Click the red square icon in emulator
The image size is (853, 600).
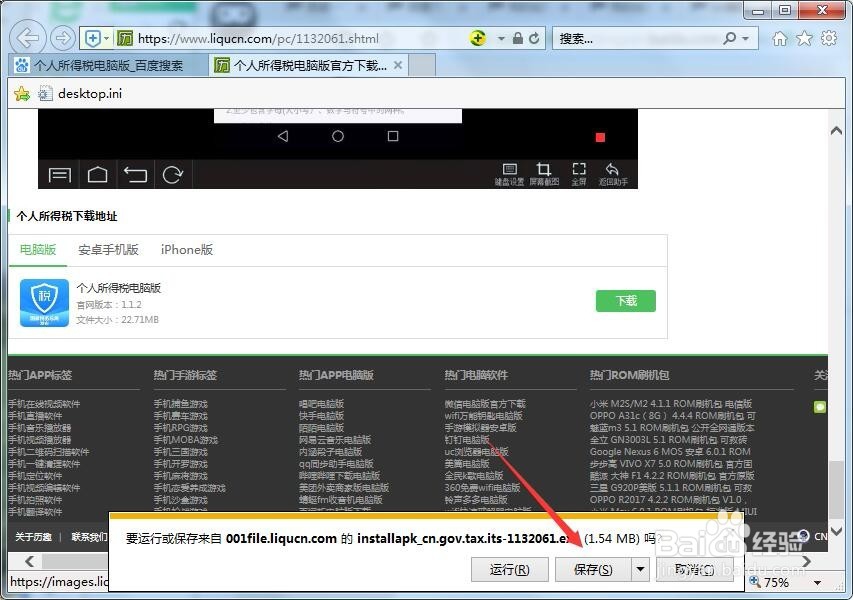point(600,137)
